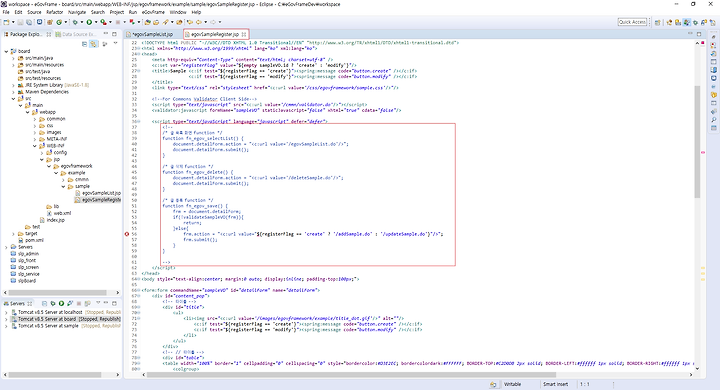Image resolution: width=720 pixels, height=390 pixels.
Task: Expand the src/main/java folder
Action: tap(13, 58)
